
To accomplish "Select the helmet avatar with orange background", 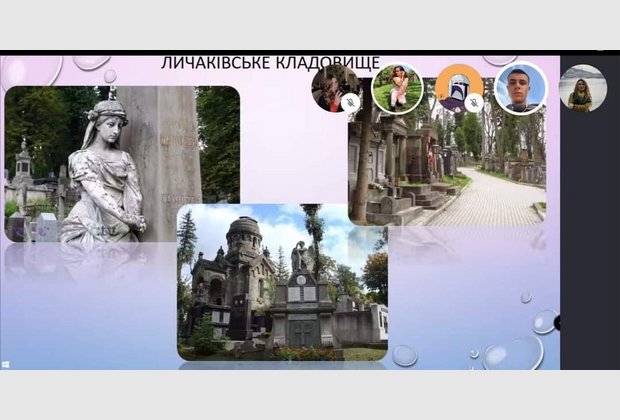I will click(459, 89).
